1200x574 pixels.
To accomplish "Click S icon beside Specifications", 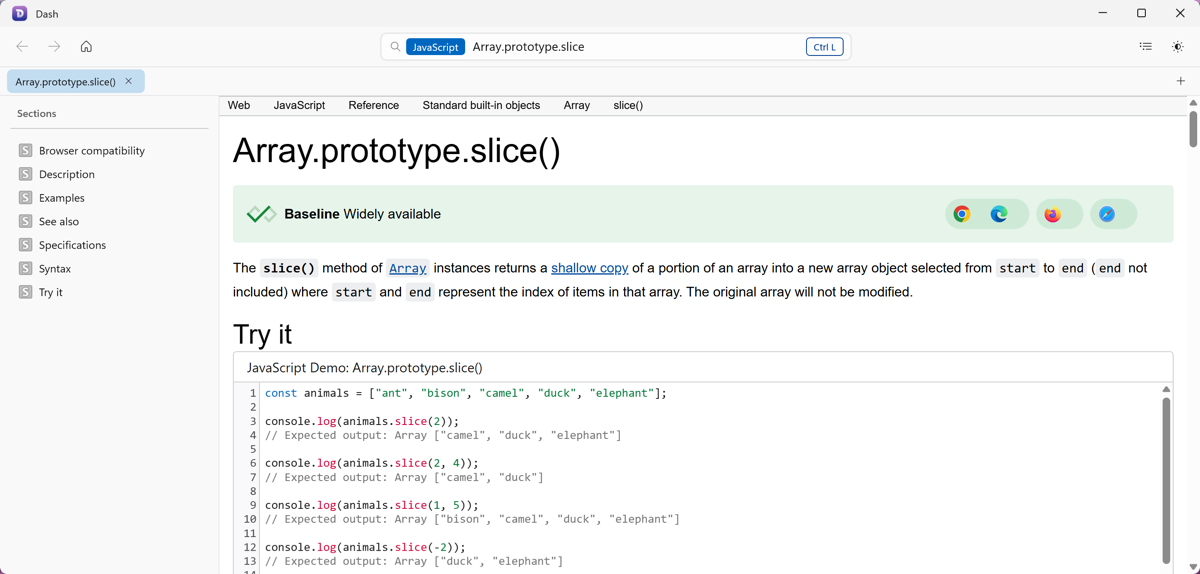I will click(26, 245).
